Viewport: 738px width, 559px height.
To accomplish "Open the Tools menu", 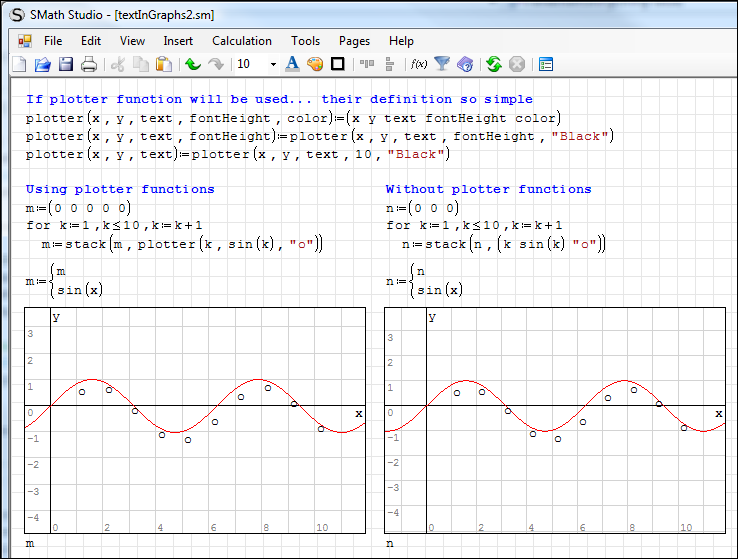I will [x=305, y=41].
